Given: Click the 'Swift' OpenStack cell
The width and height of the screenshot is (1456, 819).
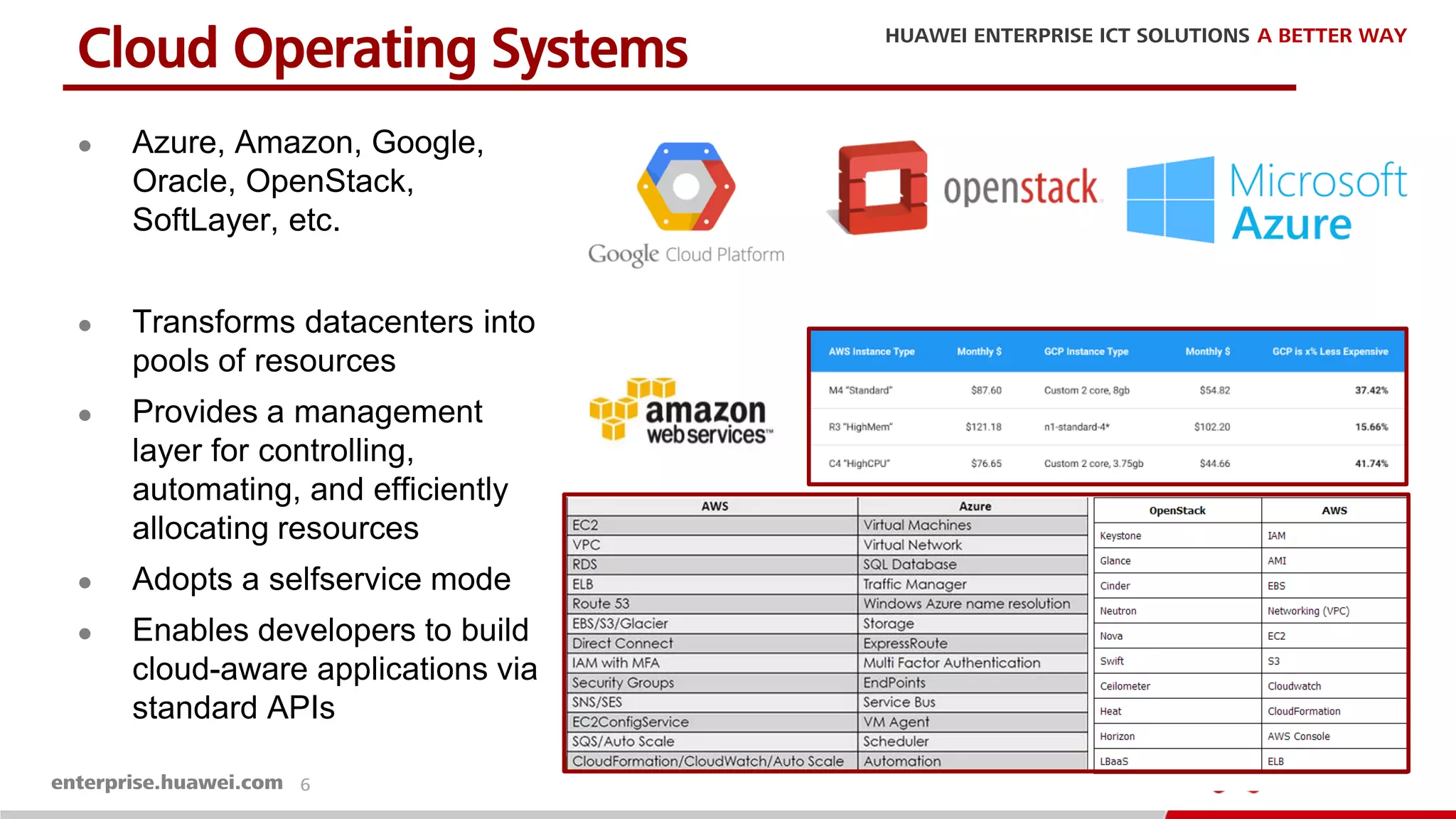Looking at the screenshot, I should point(1178,661).
